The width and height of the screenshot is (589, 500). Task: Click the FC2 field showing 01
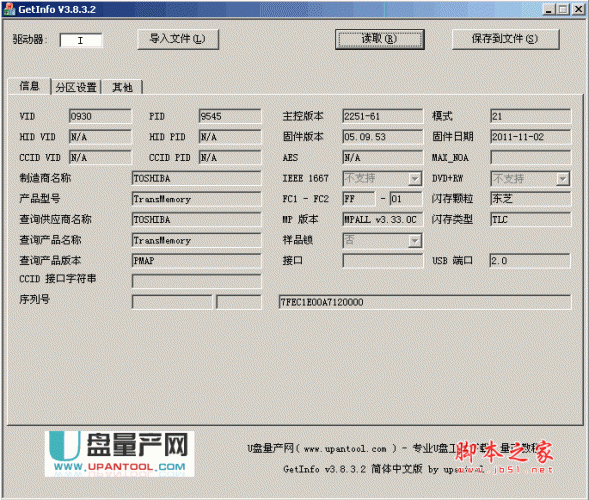click(x=406, y=199)
